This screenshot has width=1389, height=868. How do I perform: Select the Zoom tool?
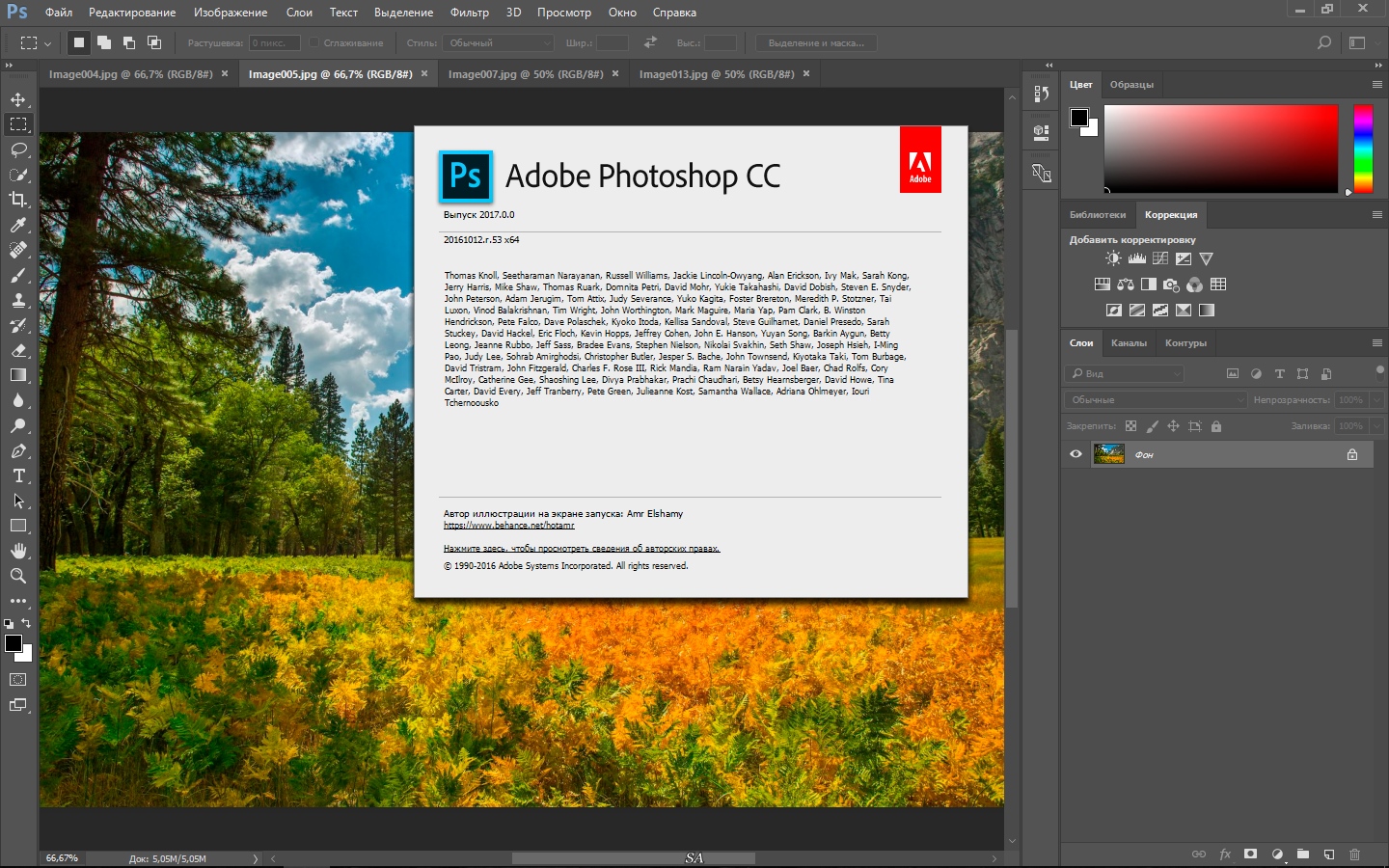pyautogui.click(x=18, y=576)
